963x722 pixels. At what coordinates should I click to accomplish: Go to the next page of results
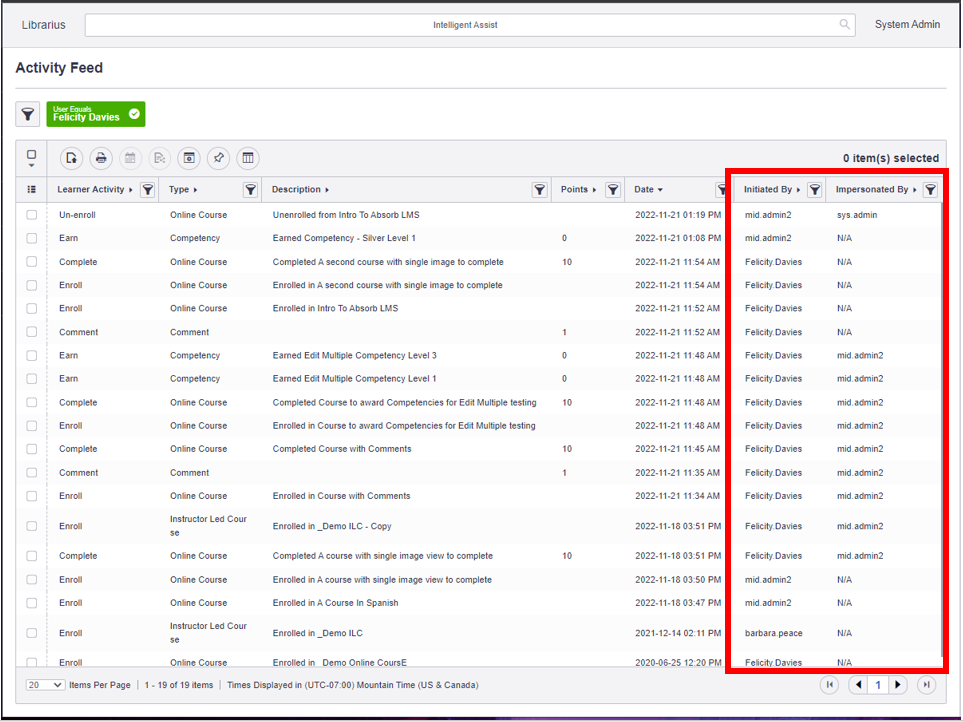click(x=899, y=684)
